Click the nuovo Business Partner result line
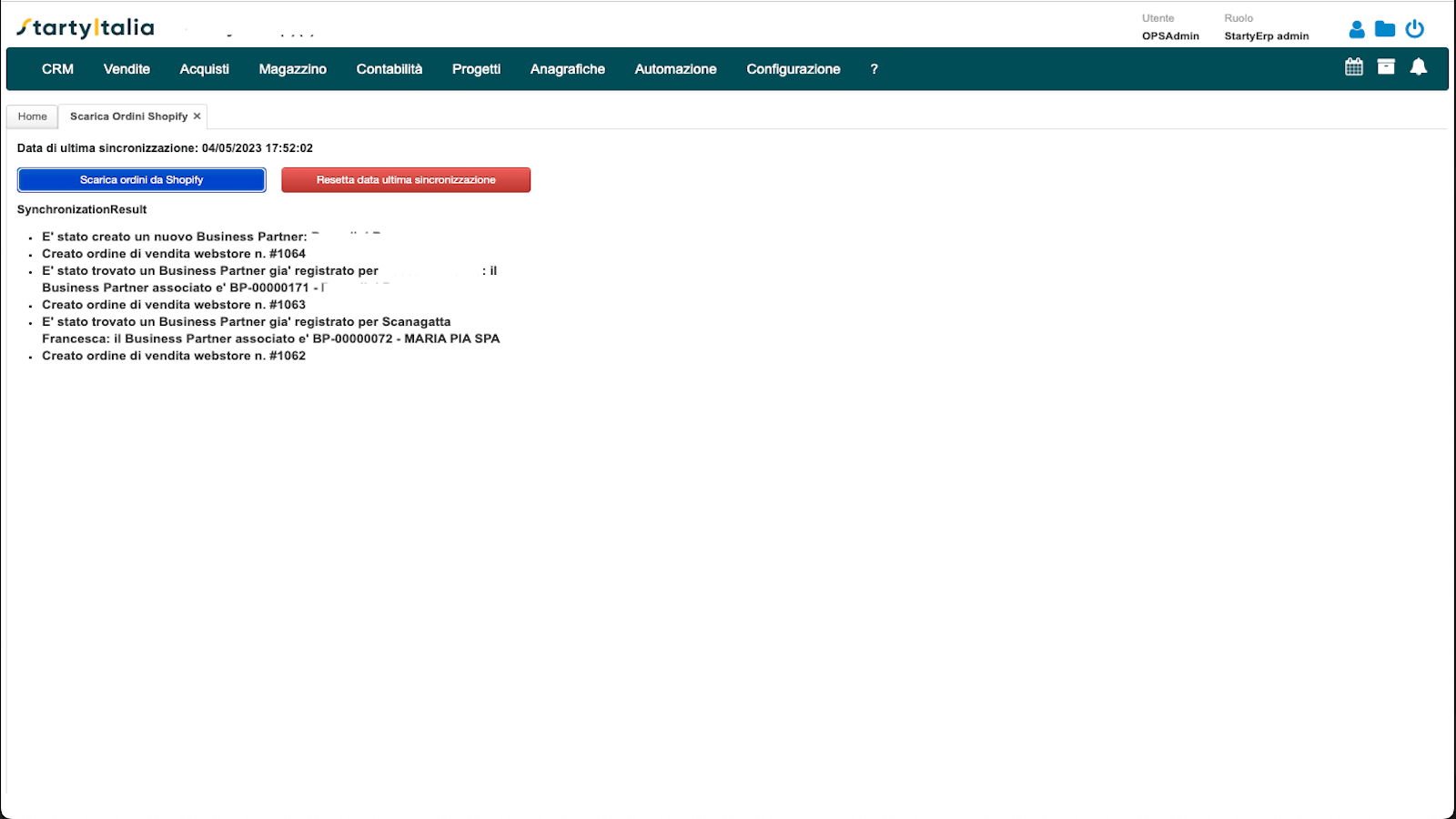Viewport: 1456px width, 819px height. click(x=211, y=237)
